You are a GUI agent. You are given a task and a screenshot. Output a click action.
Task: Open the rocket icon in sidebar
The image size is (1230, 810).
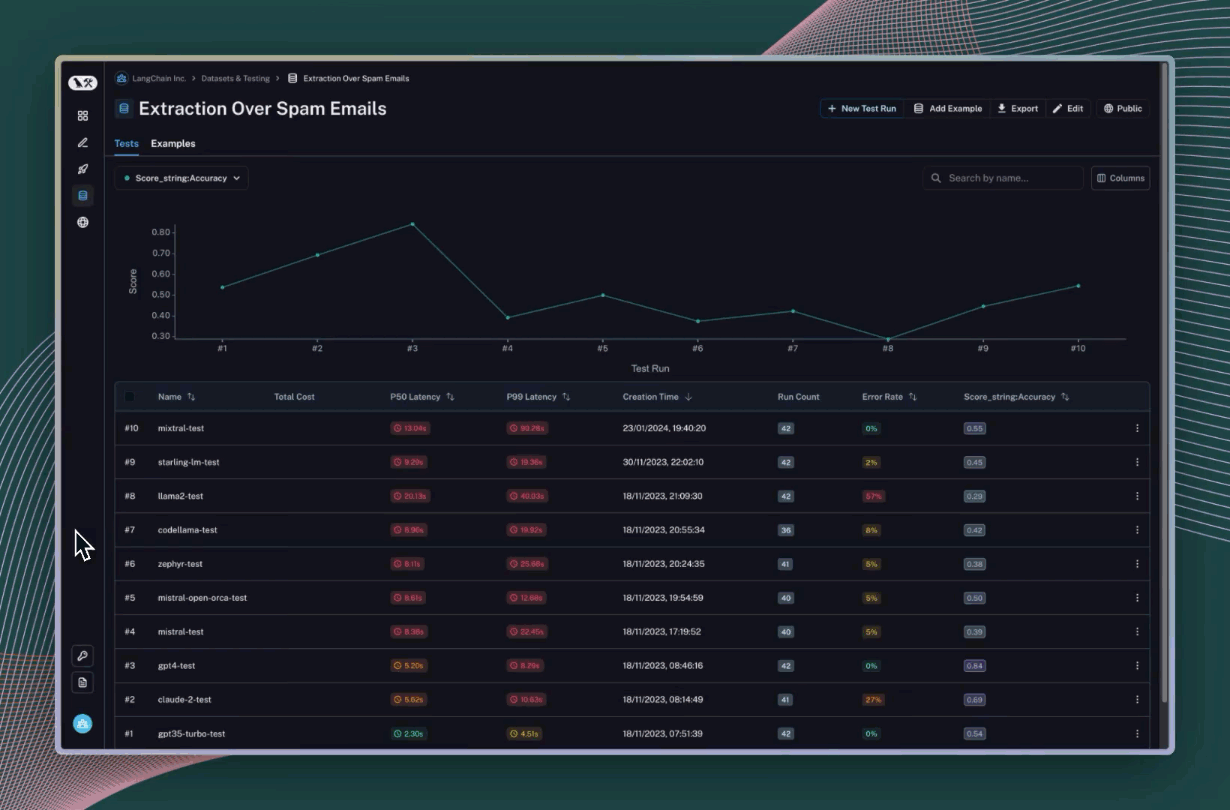click(x=83, y=169)
